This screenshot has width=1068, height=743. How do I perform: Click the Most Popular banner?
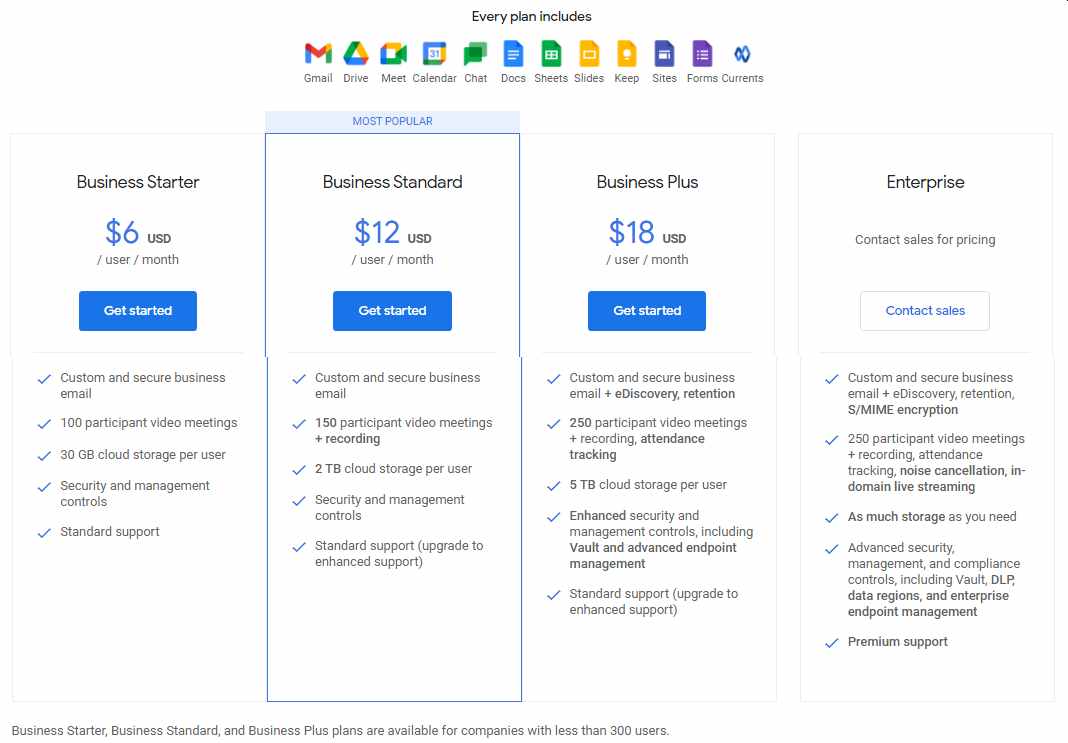[x=392, y=121]
